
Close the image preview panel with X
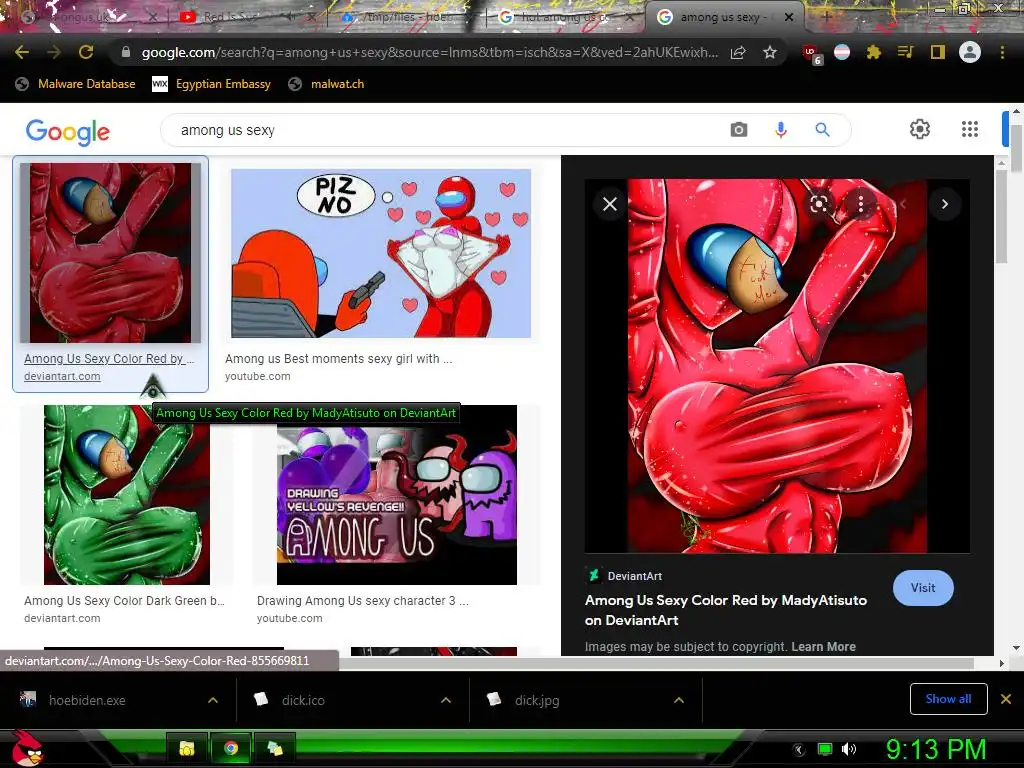(610, 204)
